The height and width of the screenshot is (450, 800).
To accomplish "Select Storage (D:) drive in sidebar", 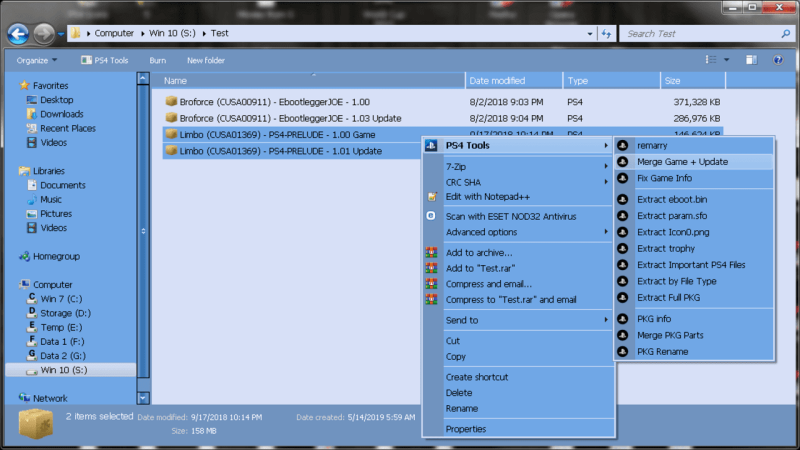I will [59, 313].
